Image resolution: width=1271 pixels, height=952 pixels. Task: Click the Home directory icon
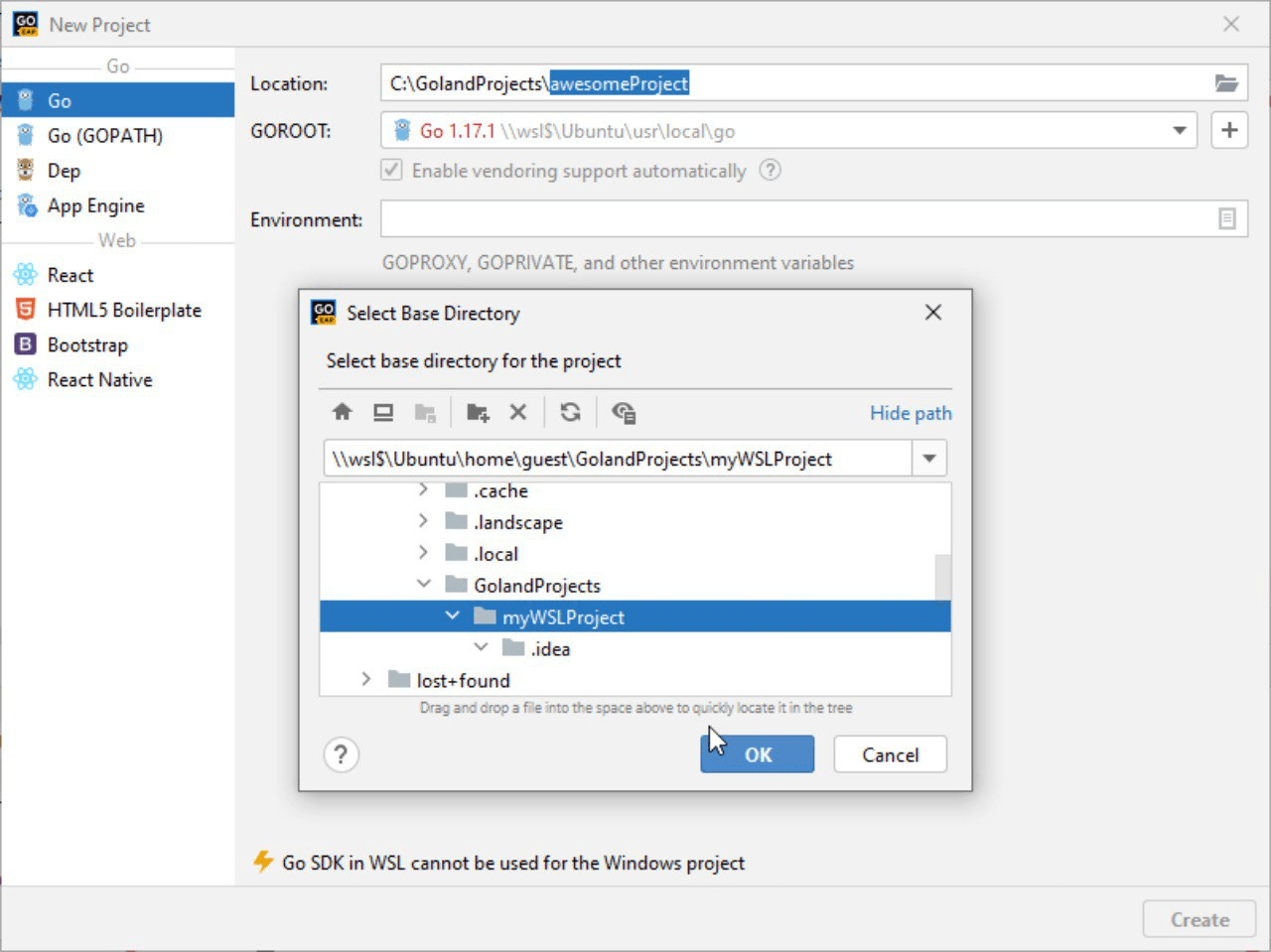click(x=342, y=411)
